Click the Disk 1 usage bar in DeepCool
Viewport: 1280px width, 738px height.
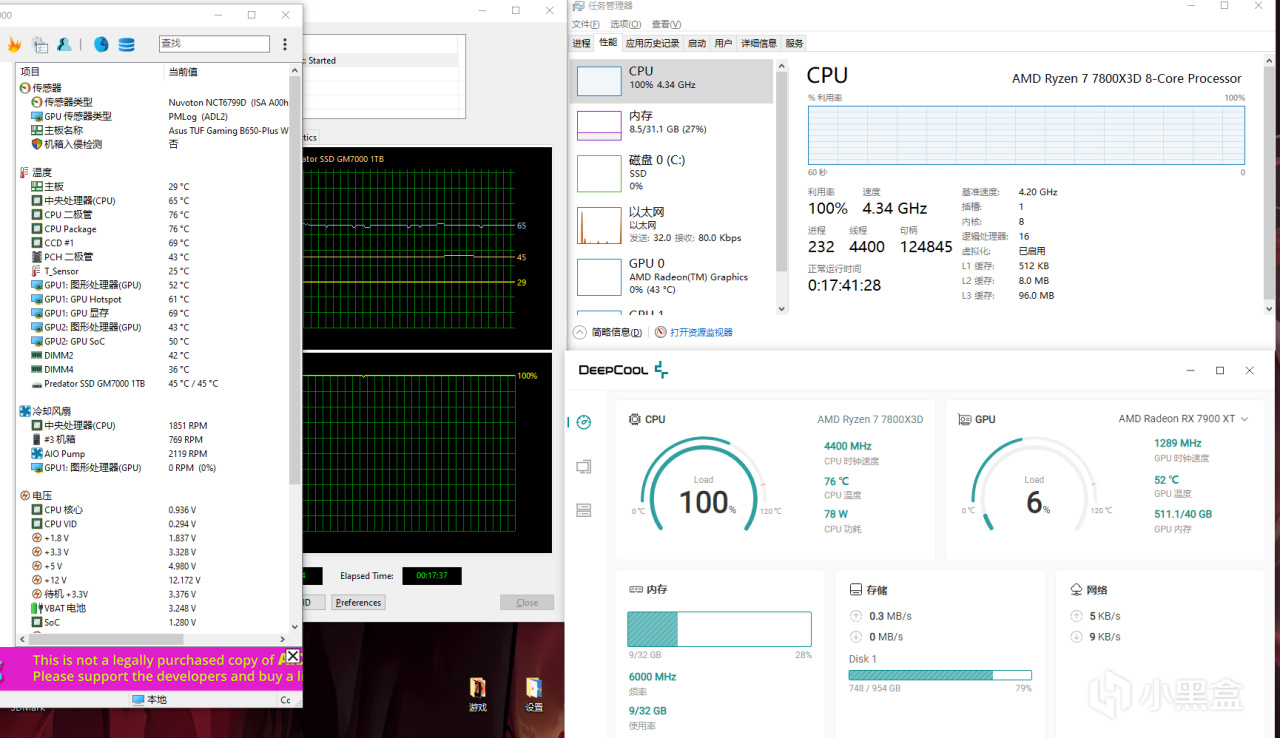940,675
